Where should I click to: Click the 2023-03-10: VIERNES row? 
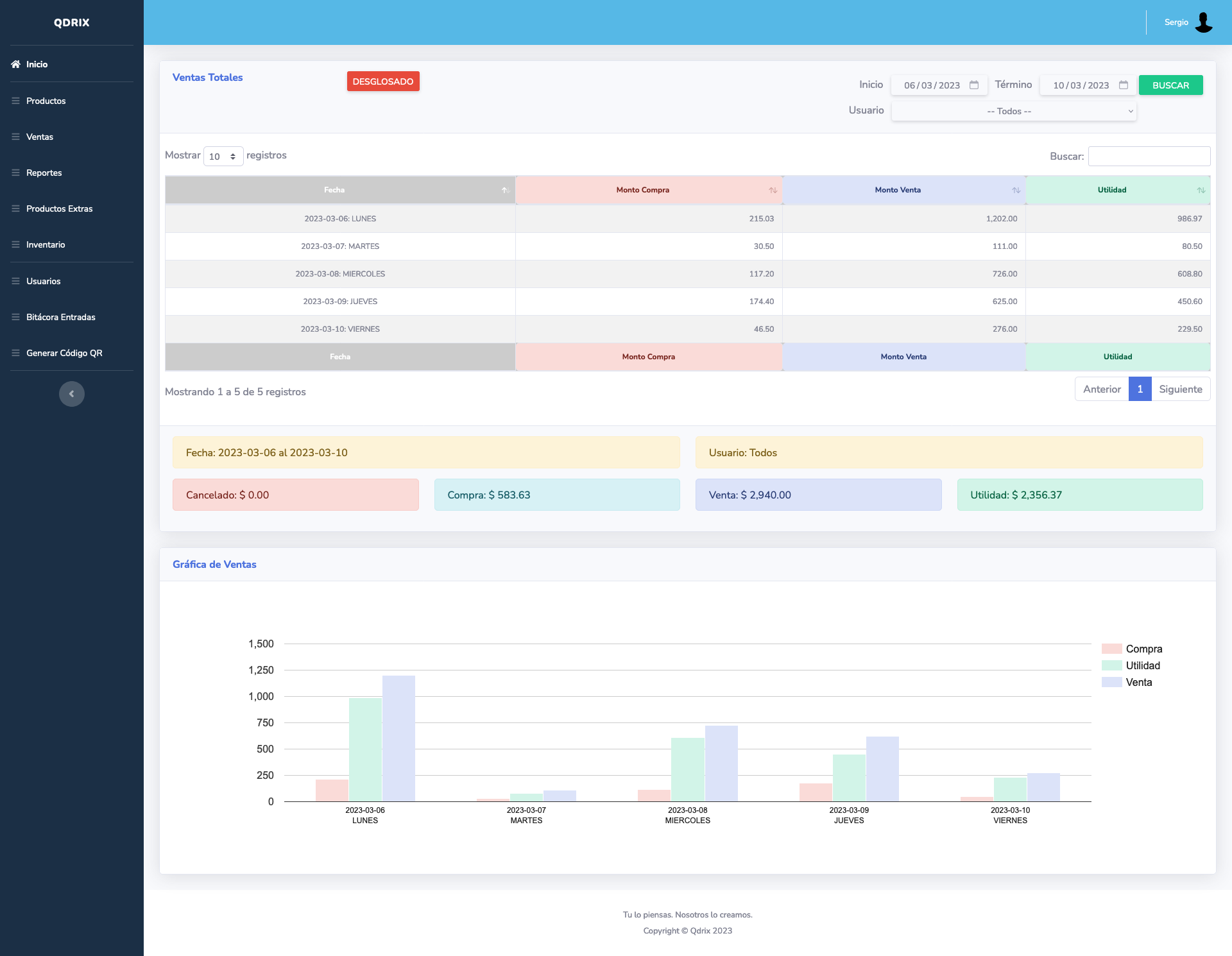688,329
